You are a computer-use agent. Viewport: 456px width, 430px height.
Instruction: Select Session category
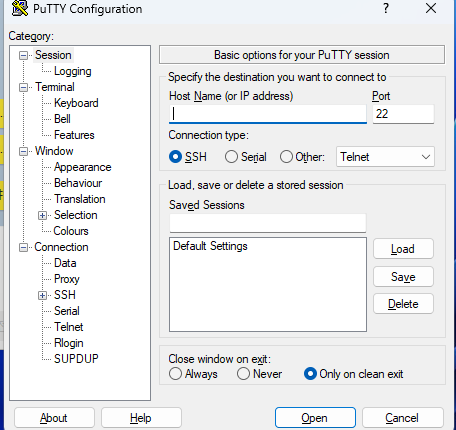pyautogui.click(x=53, y=55)
